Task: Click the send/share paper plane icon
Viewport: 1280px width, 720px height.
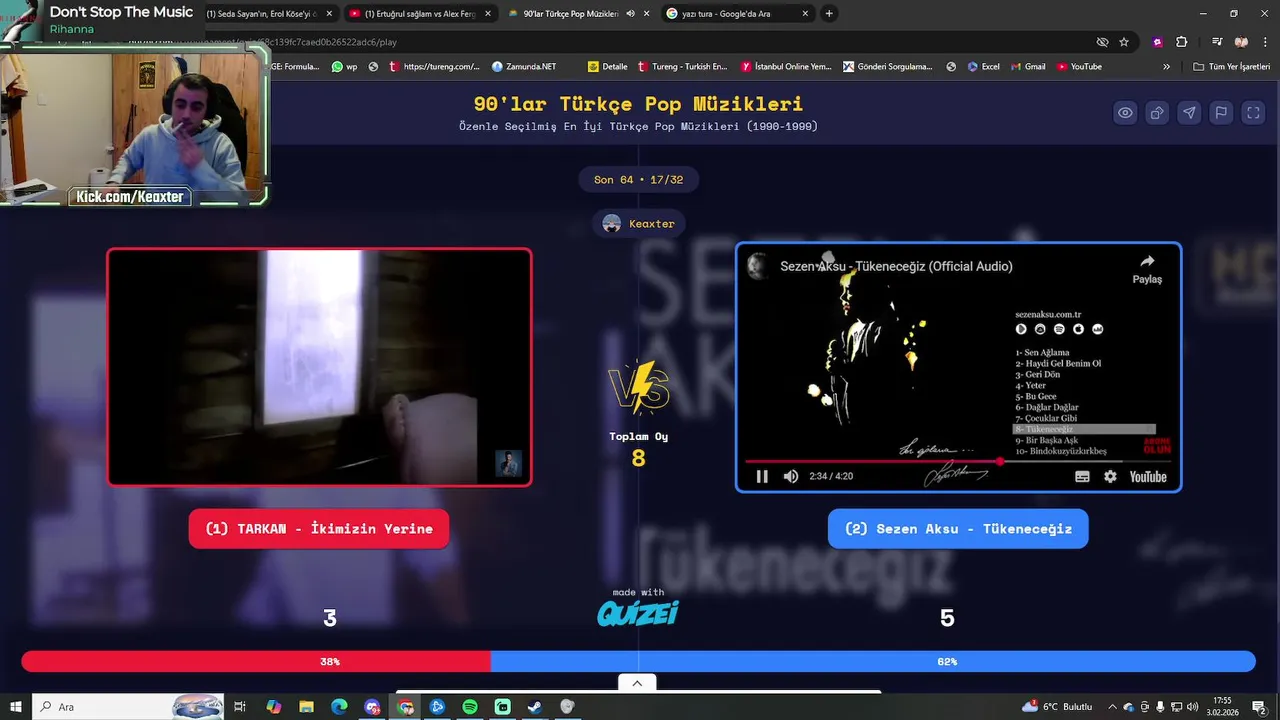Action: point(1189,113)
